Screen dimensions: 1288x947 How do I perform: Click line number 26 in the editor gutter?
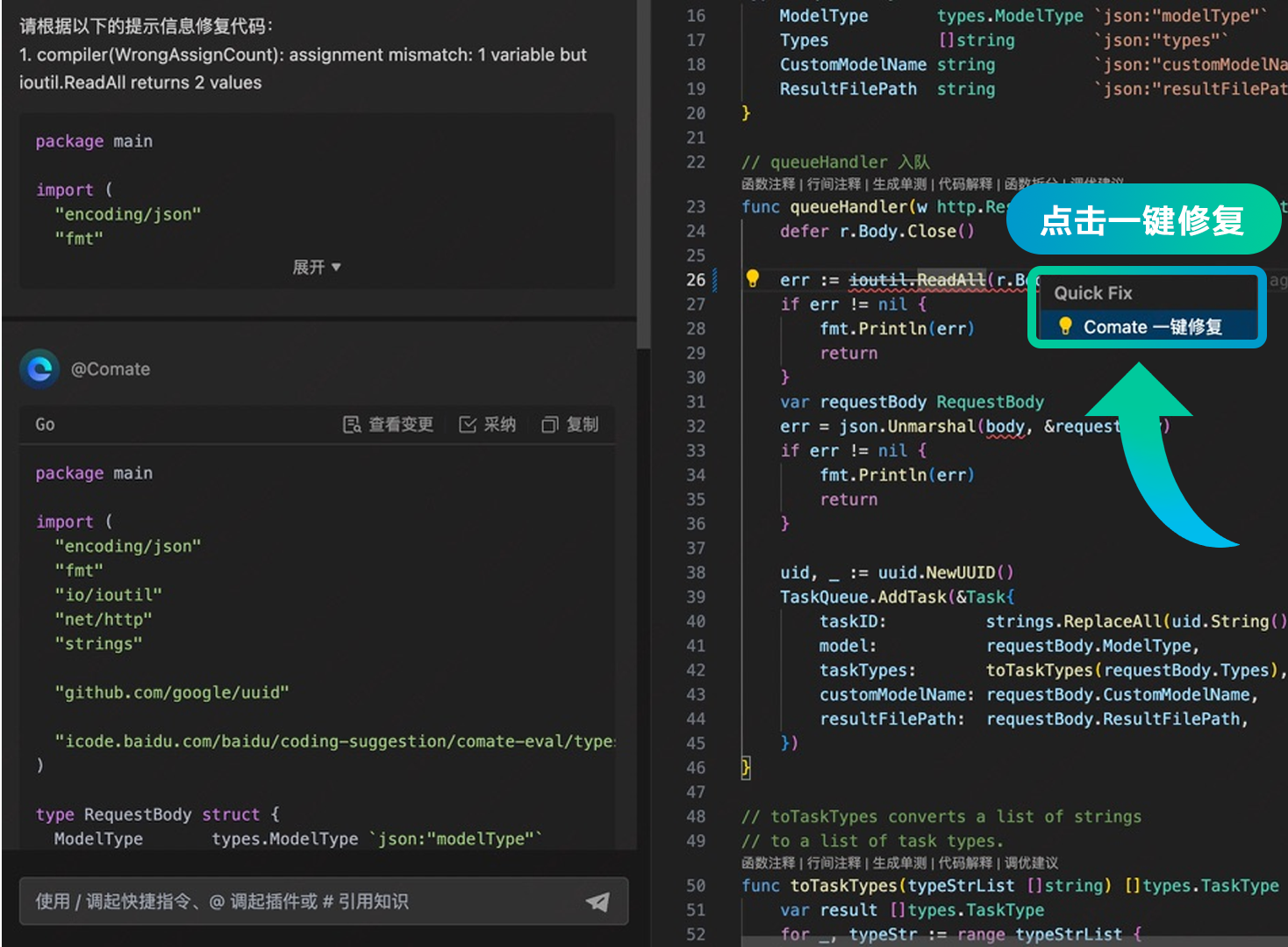point(696,279)
